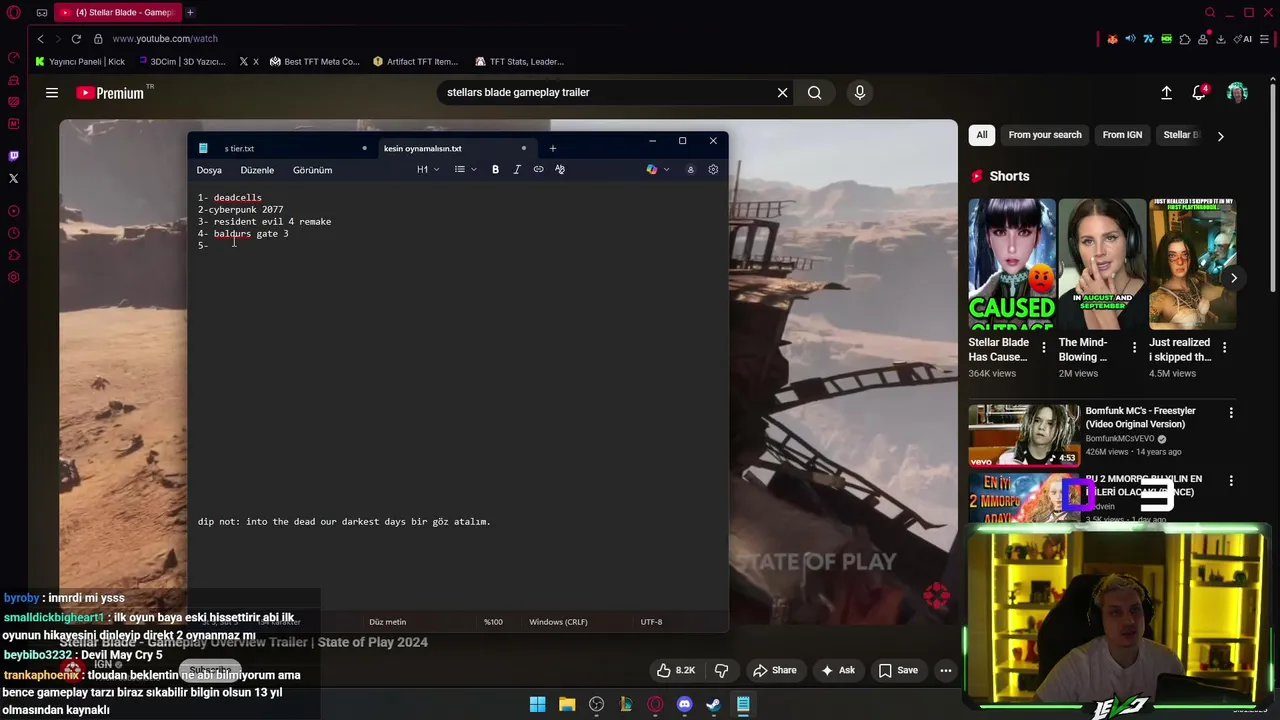Image resolution: width=1280 pixels, height=720 pixels.
Task: Click YouTube Premium logo
Action: [x=110, y=93]
